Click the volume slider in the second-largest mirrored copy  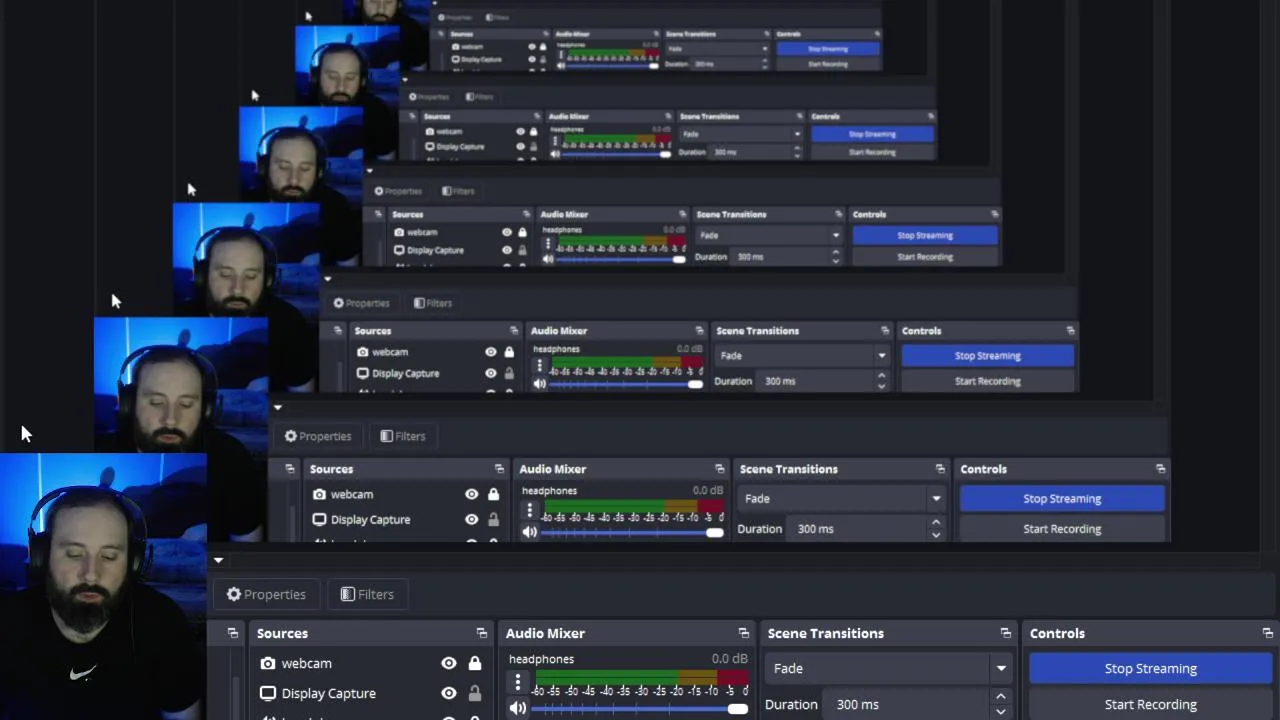(x=632, y=533)
